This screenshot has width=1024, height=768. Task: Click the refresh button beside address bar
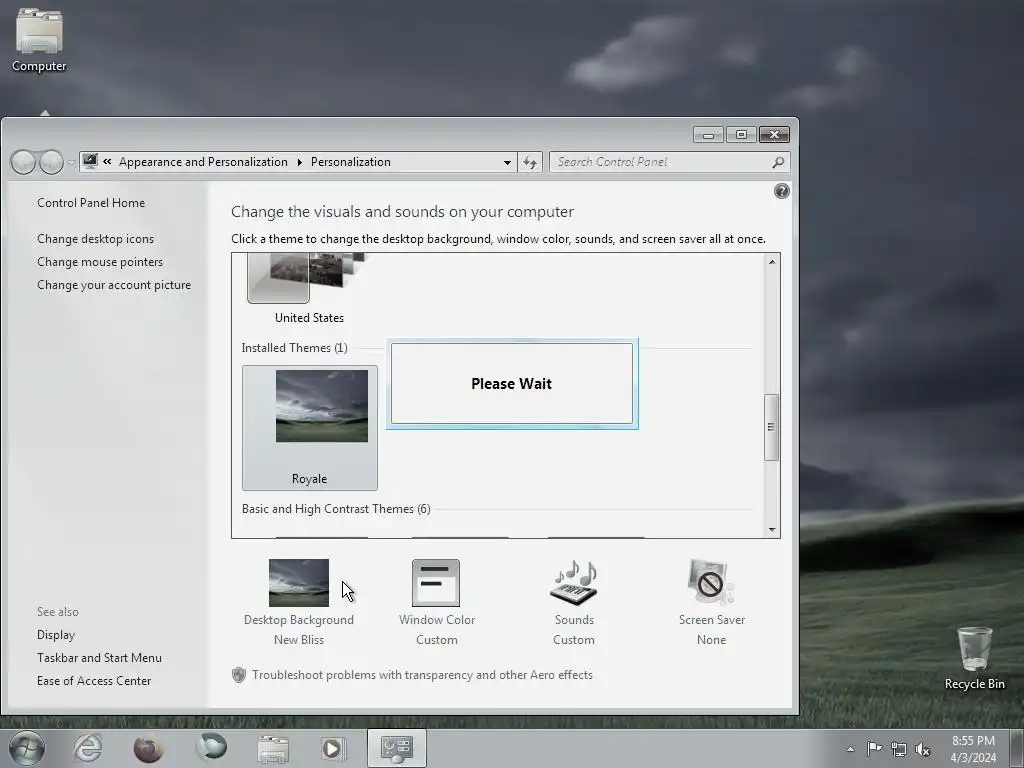[530, 162]
